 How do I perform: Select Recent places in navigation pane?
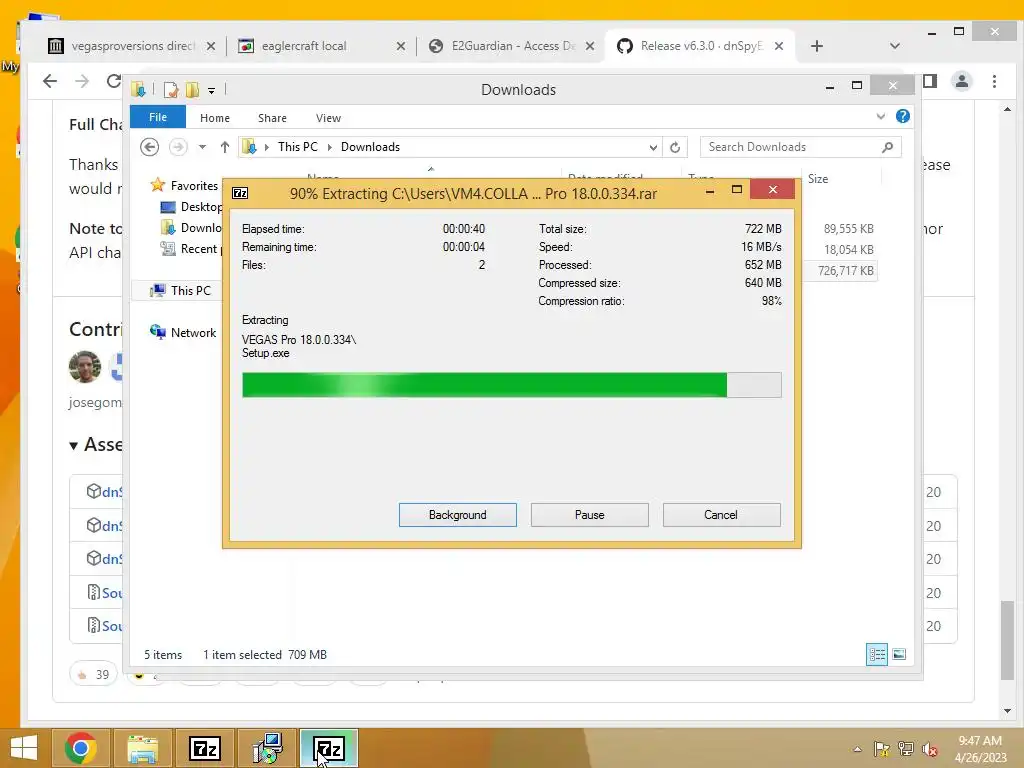191,249
